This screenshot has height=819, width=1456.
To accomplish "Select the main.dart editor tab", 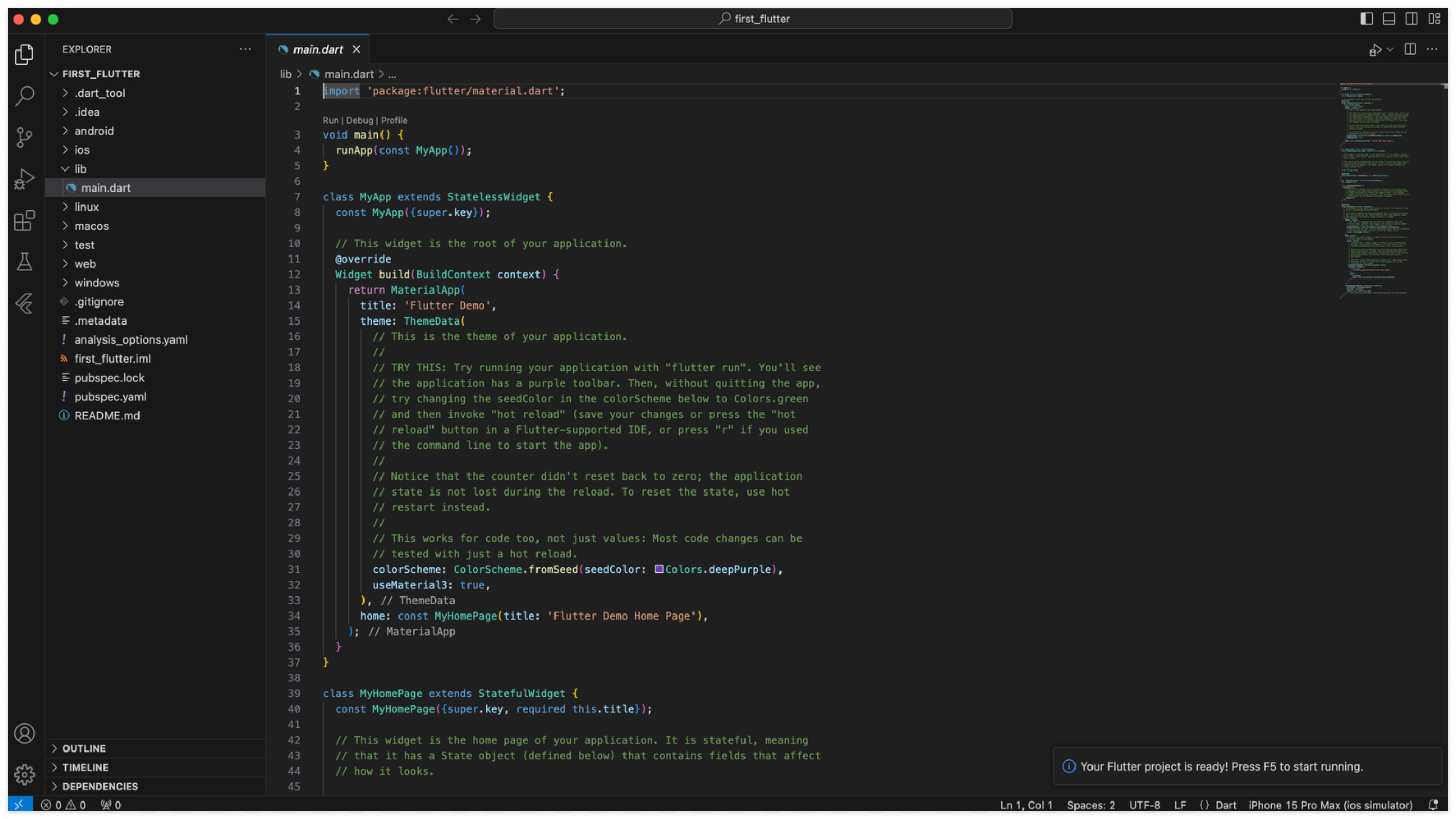I will coord(318,50).
